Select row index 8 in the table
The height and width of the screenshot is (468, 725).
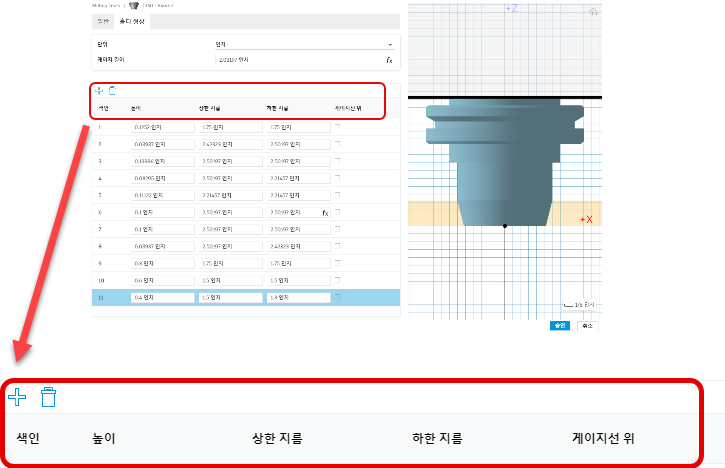[100, 246]
